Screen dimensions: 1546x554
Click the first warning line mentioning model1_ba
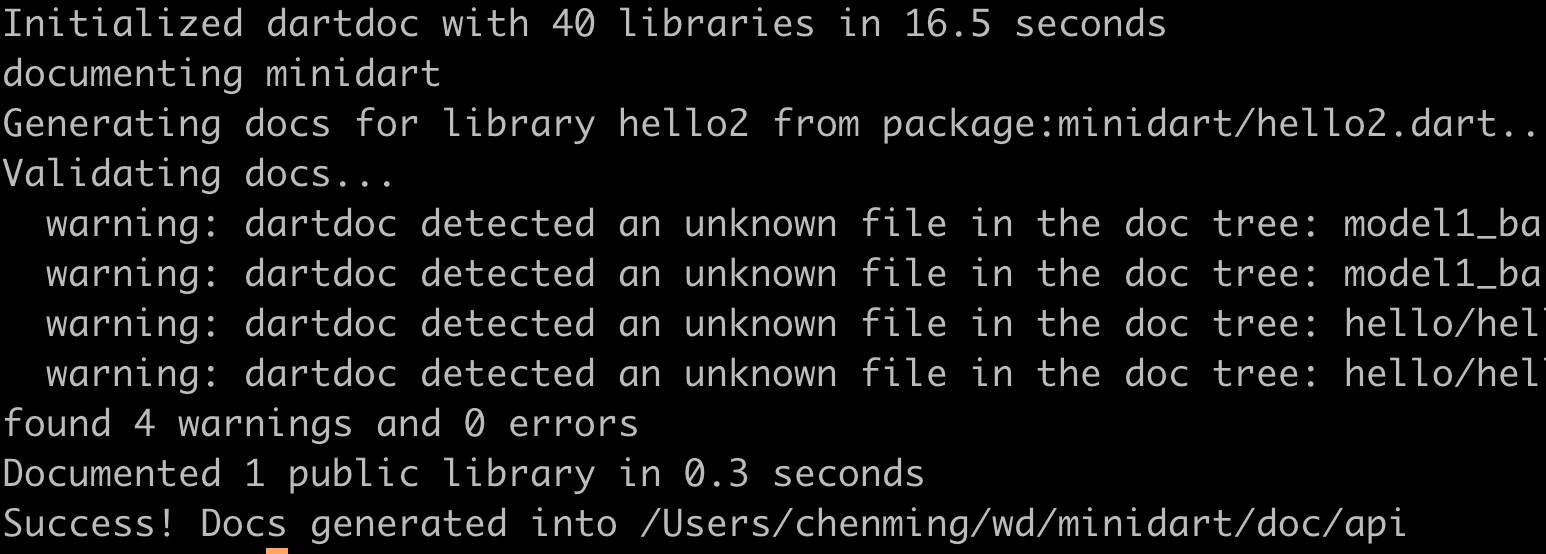[x=790, y=224]
